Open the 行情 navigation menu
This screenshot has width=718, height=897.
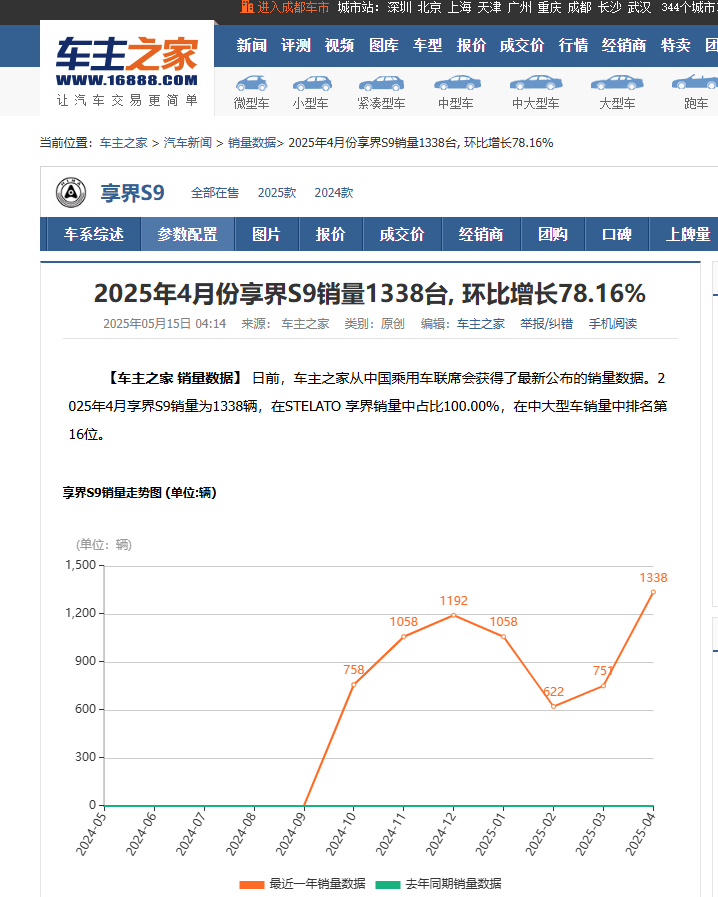pyautogui.click(x=573, y=45)
